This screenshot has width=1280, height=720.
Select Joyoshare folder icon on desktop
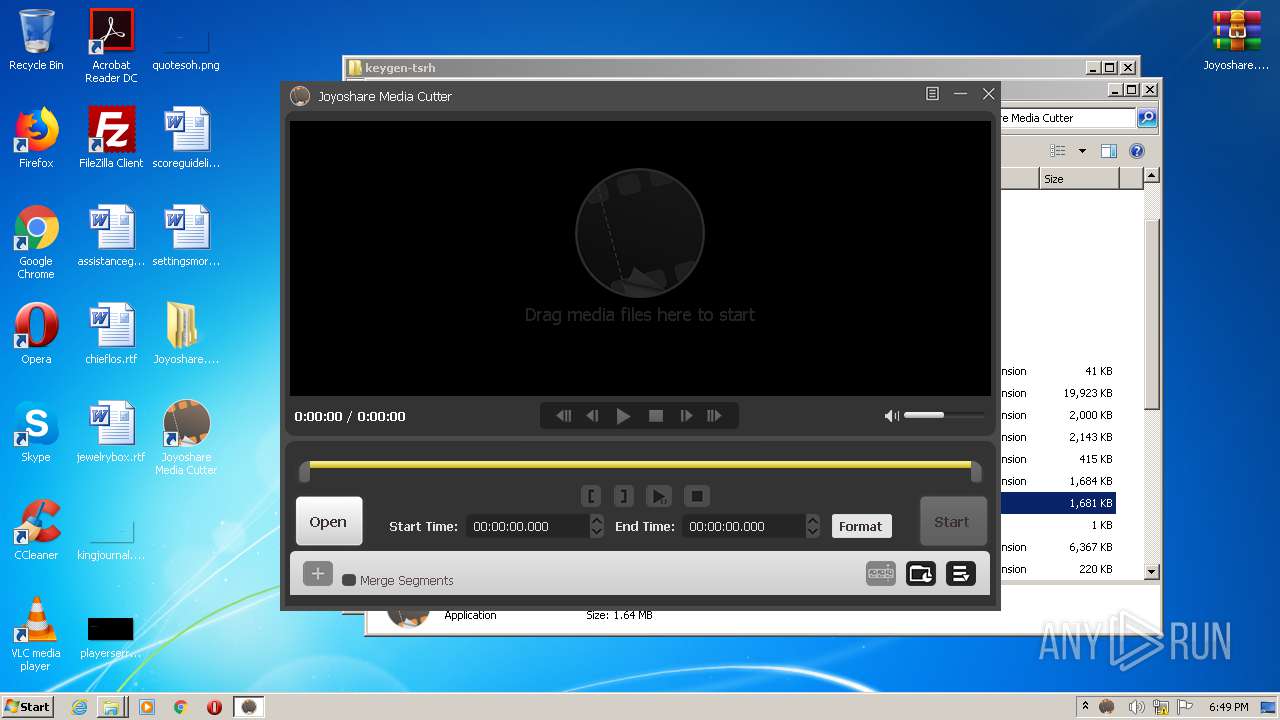(x=186, y=333)
